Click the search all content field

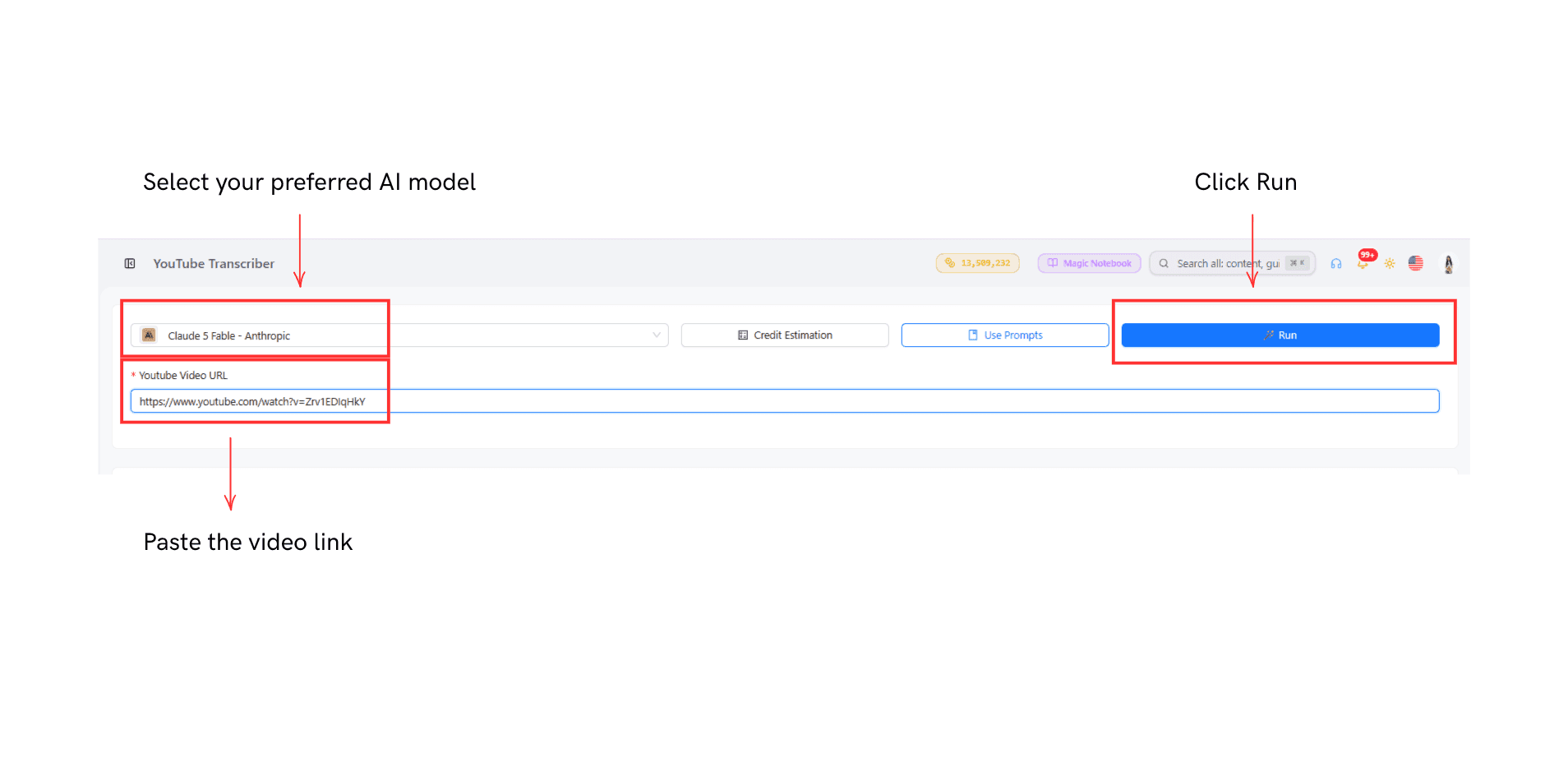click(1232, 263)
